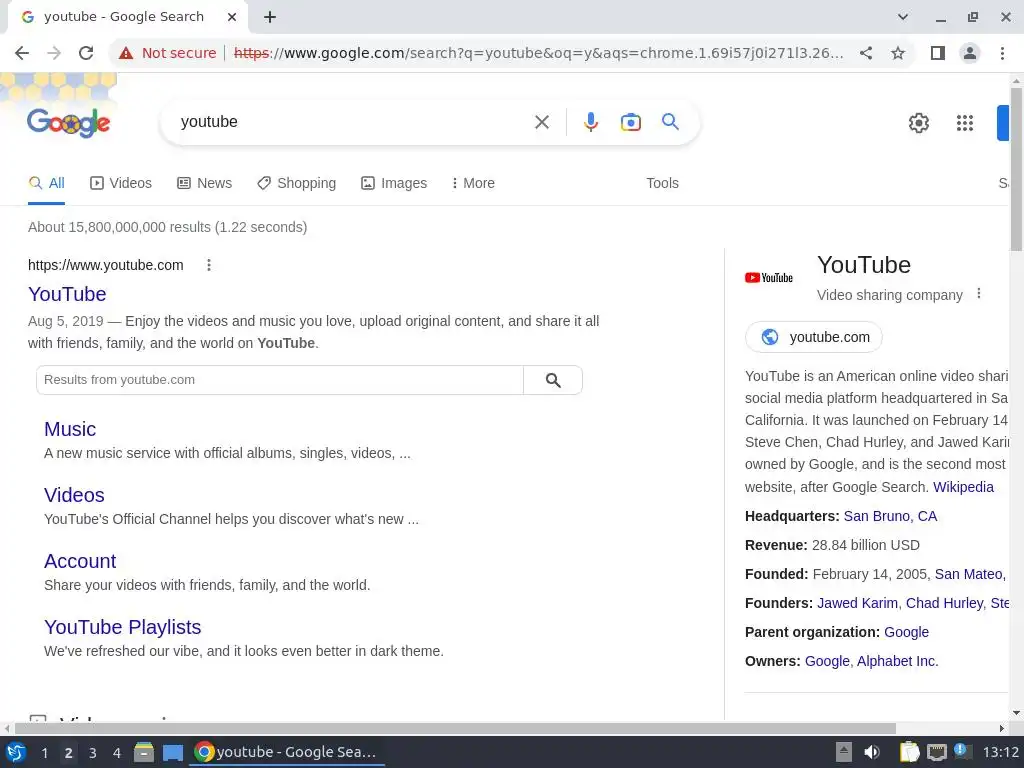This screenshot has height=768, width=1024.
Task: Open the Music sitelink
Action: (70, 429)
